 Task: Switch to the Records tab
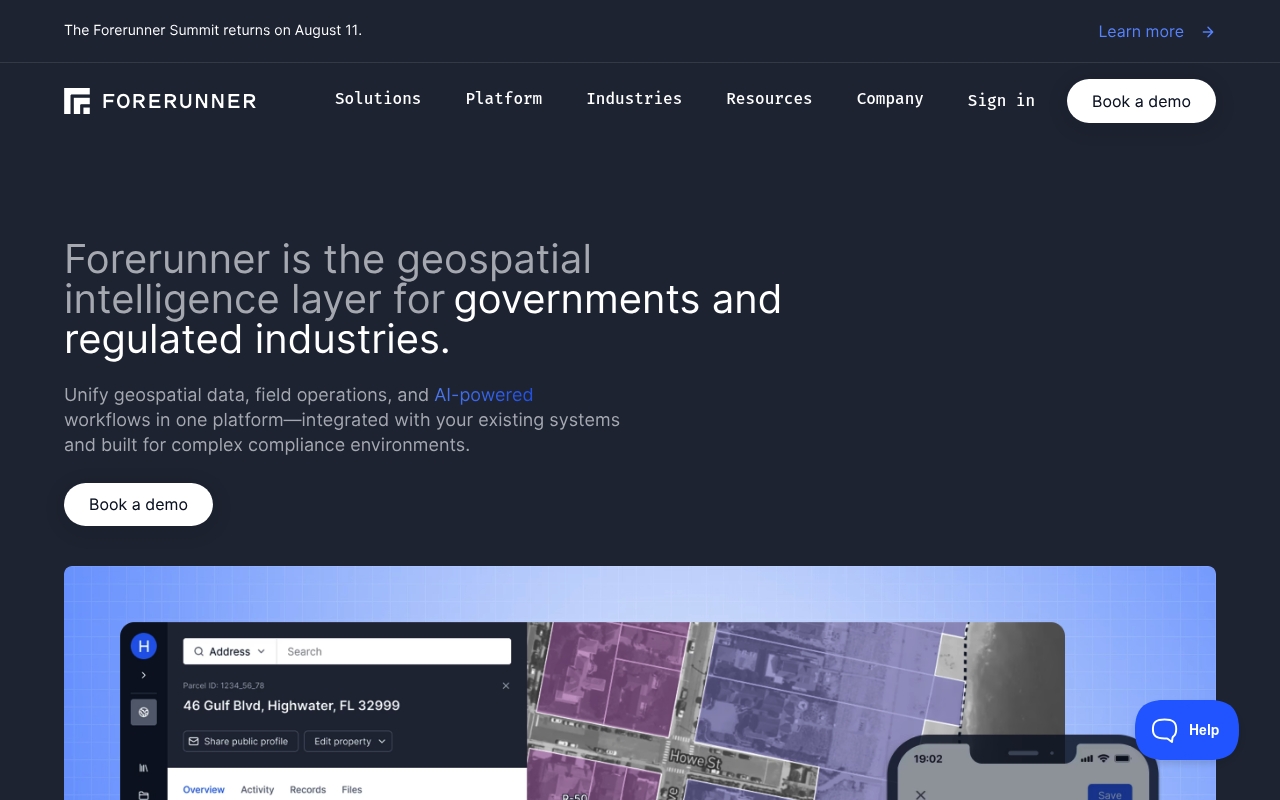coord(308,789)
